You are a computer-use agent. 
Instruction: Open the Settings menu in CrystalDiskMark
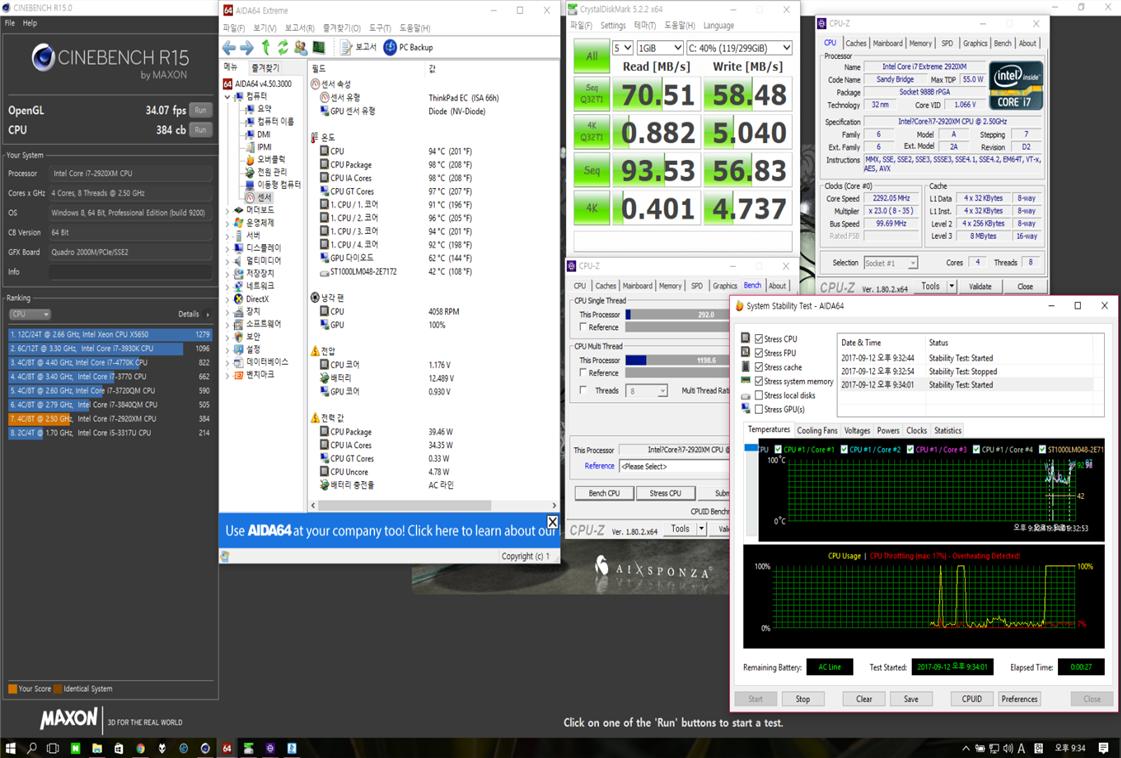coord(613,26)
